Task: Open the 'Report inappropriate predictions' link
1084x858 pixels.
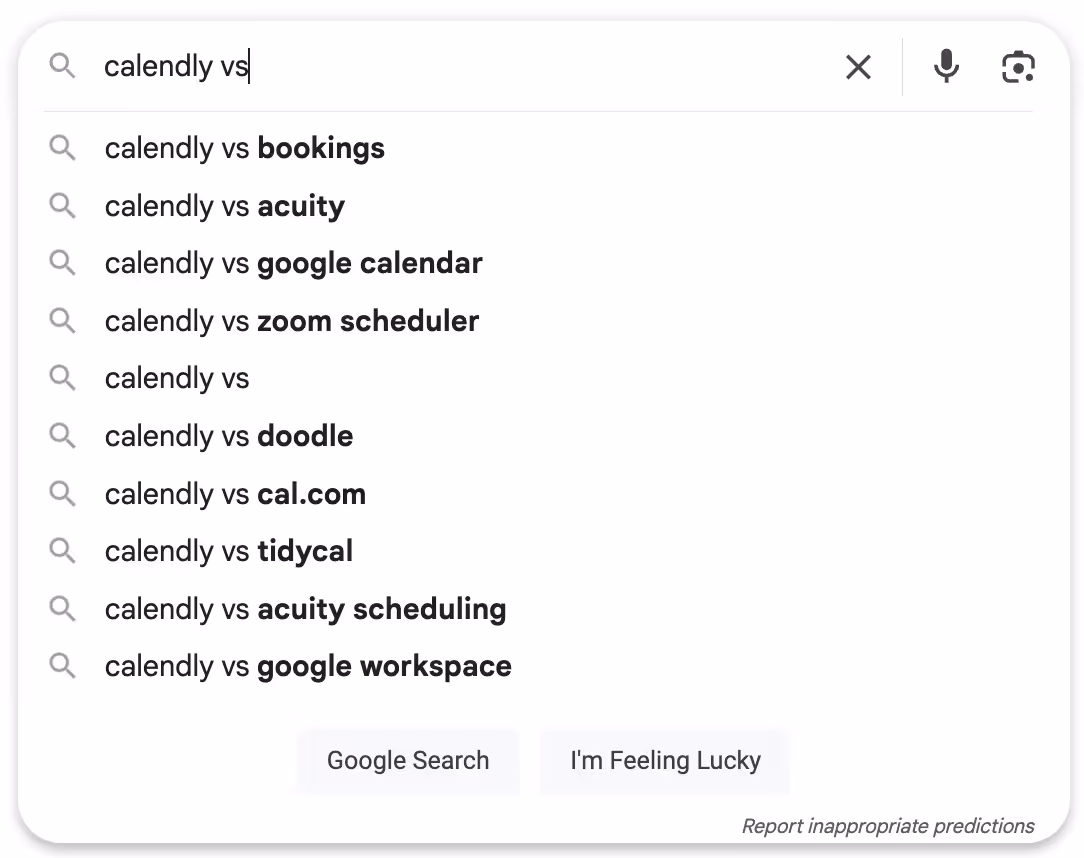Action: (888, 826)
